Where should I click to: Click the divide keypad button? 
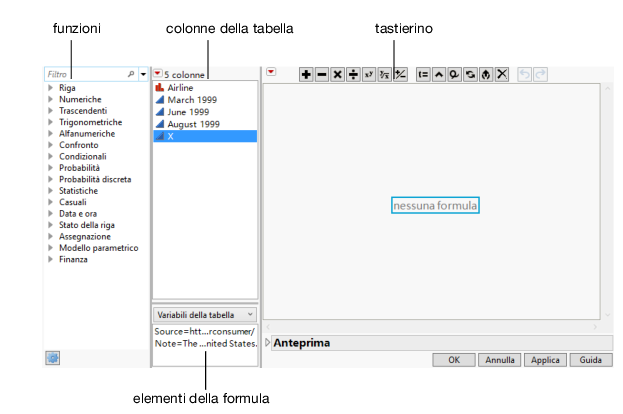[x=353, y=74]
